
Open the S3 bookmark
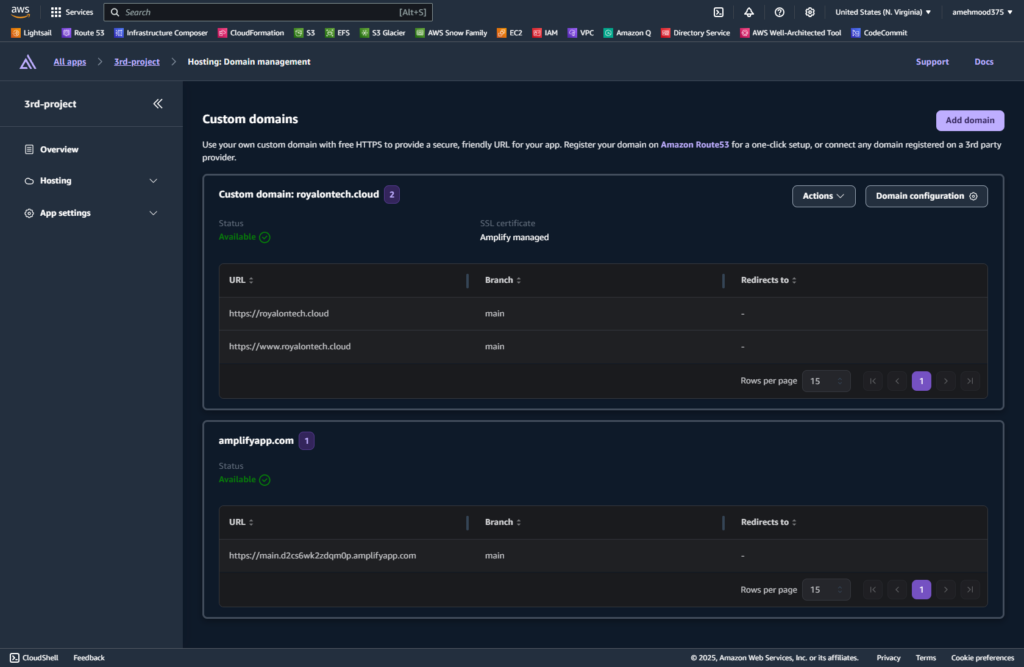point(304,33)
